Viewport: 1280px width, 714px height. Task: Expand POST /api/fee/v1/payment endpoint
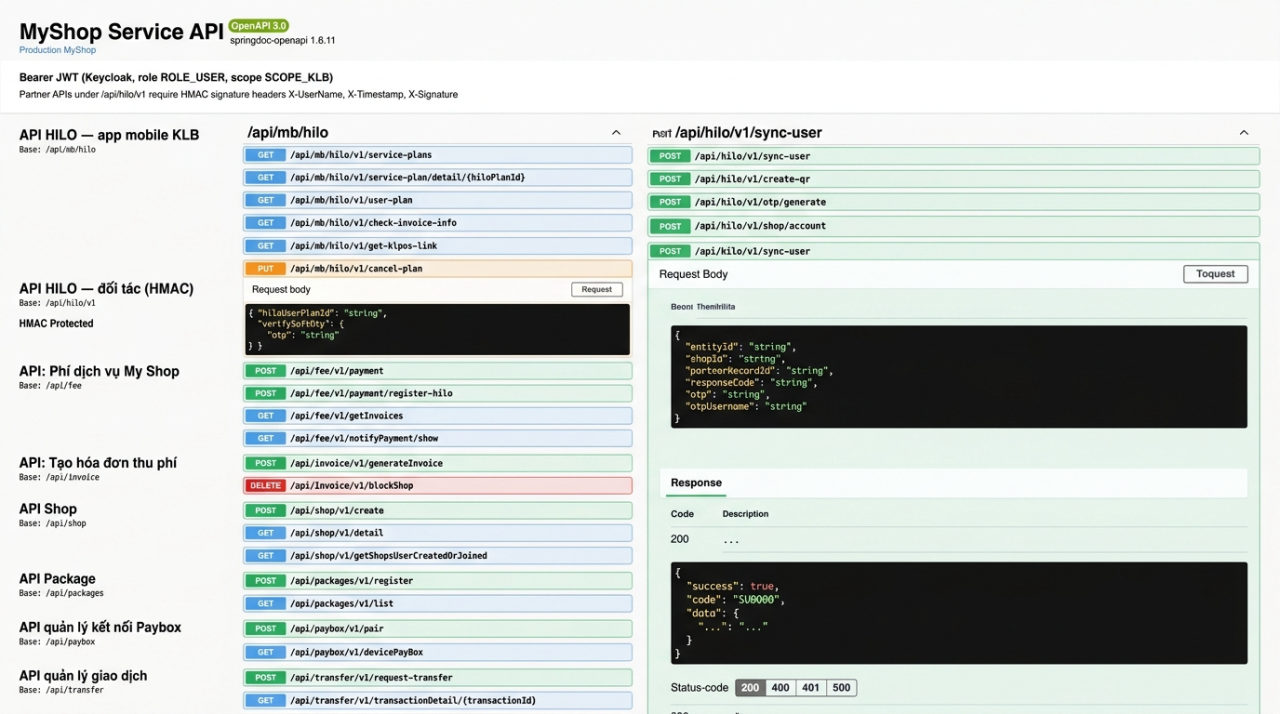[x=438, y=371]
